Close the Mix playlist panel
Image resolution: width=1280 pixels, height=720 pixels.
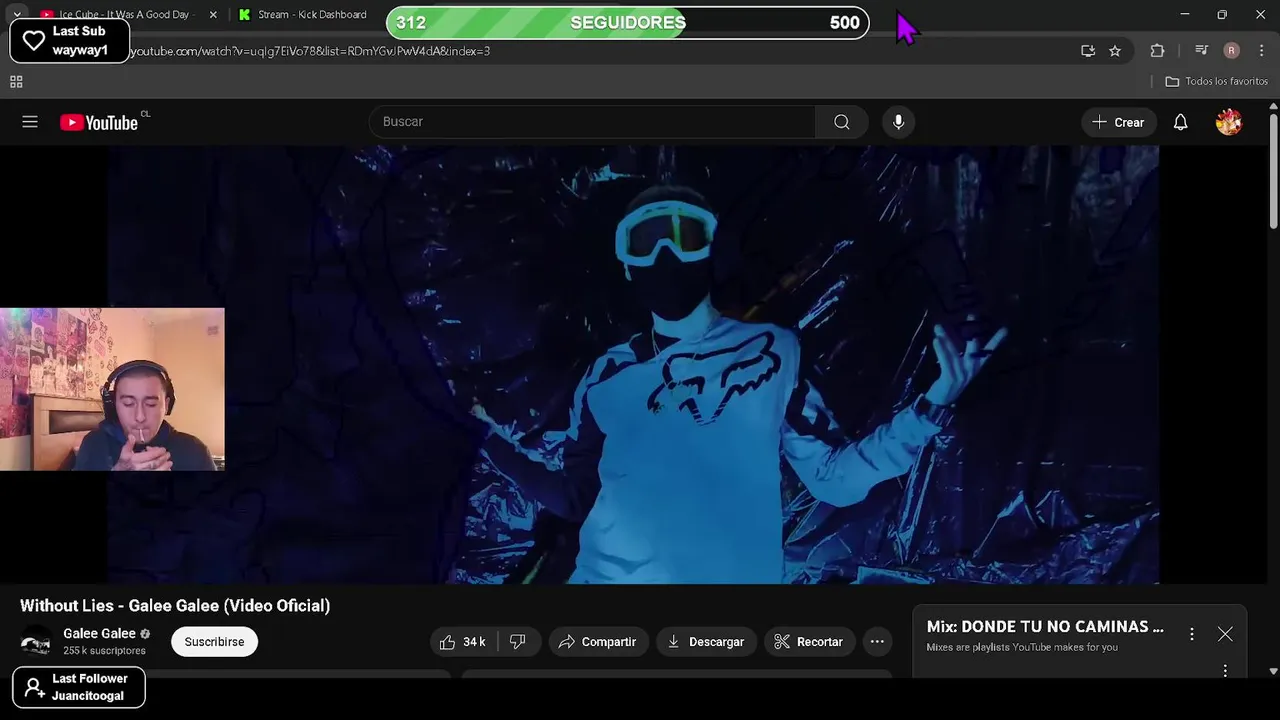[x=1225, y=634]
